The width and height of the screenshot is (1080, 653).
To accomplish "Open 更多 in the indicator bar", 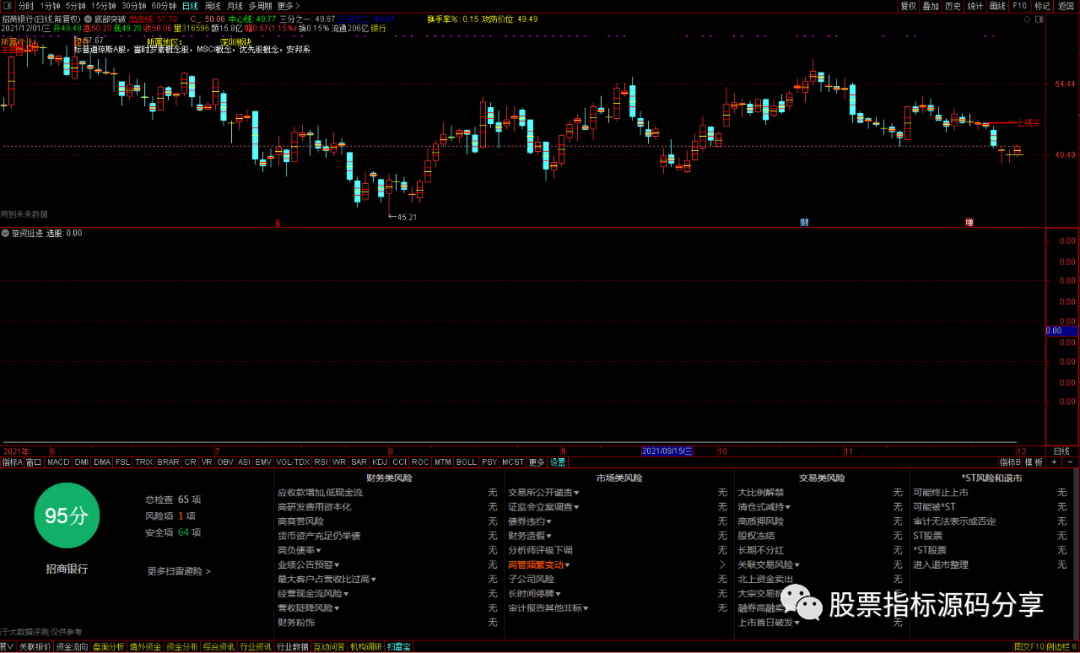I will point(537,462).
